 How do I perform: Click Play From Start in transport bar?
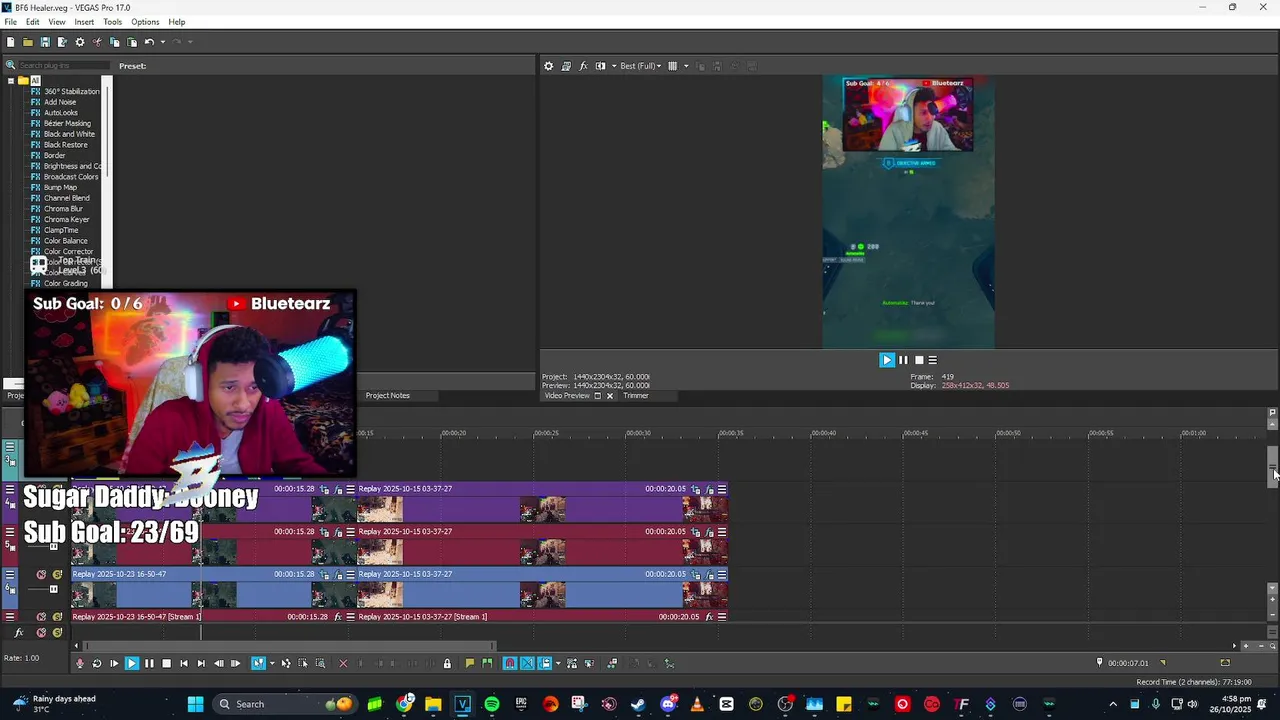tap(114, 663)
